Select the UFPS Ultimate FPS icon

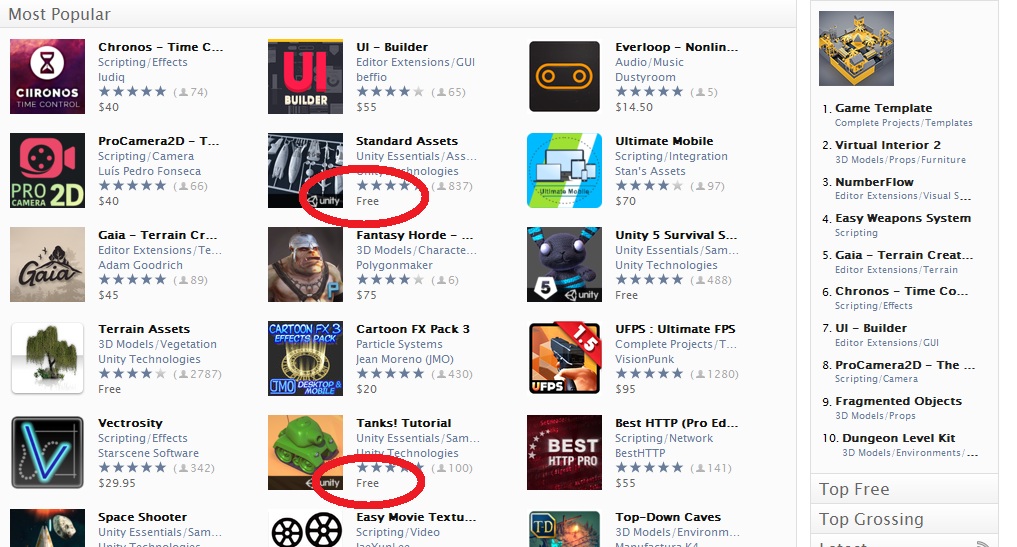coord(564,358)
